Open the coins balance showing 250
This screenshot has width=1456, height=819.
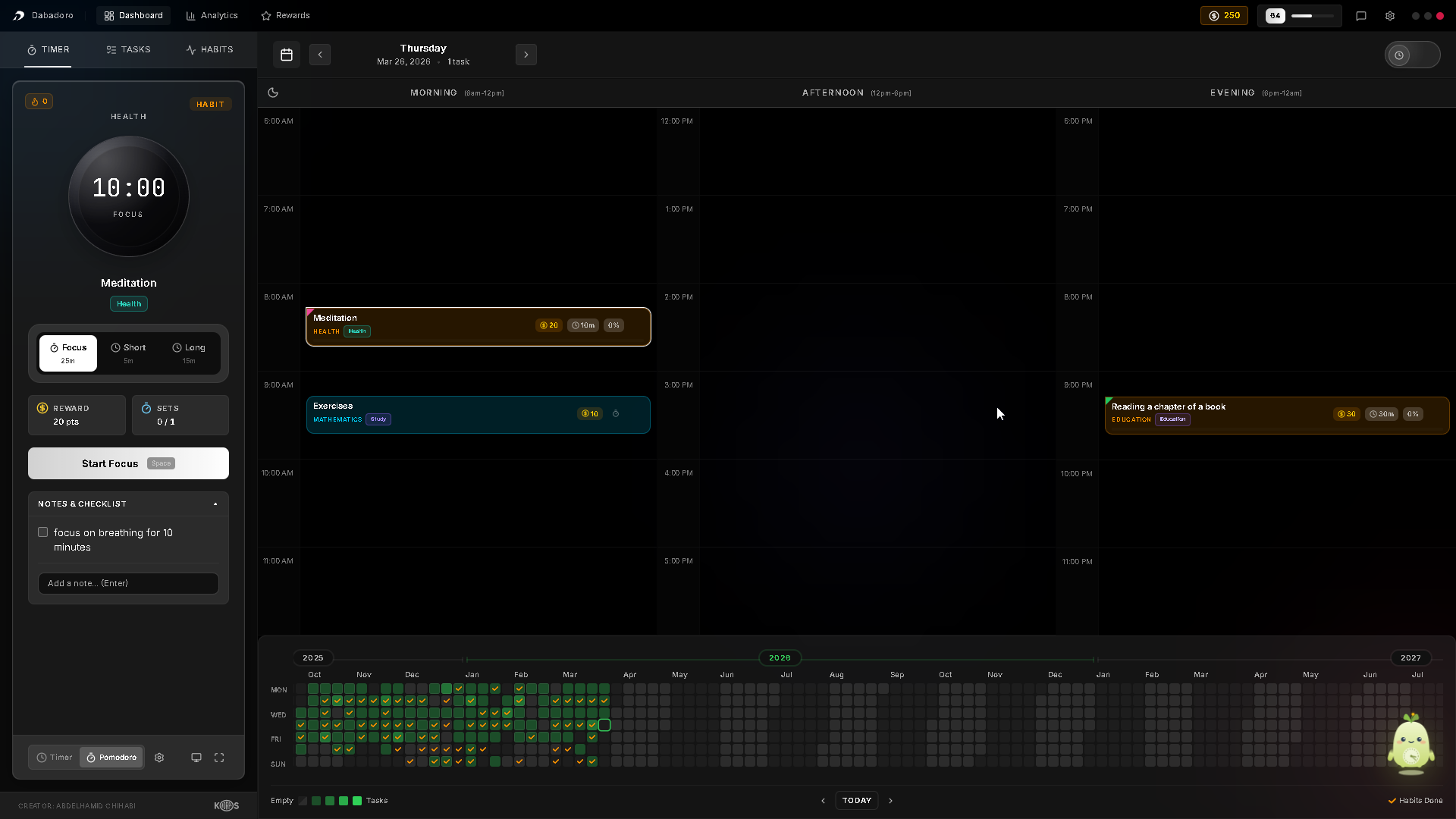point(1224,15)
